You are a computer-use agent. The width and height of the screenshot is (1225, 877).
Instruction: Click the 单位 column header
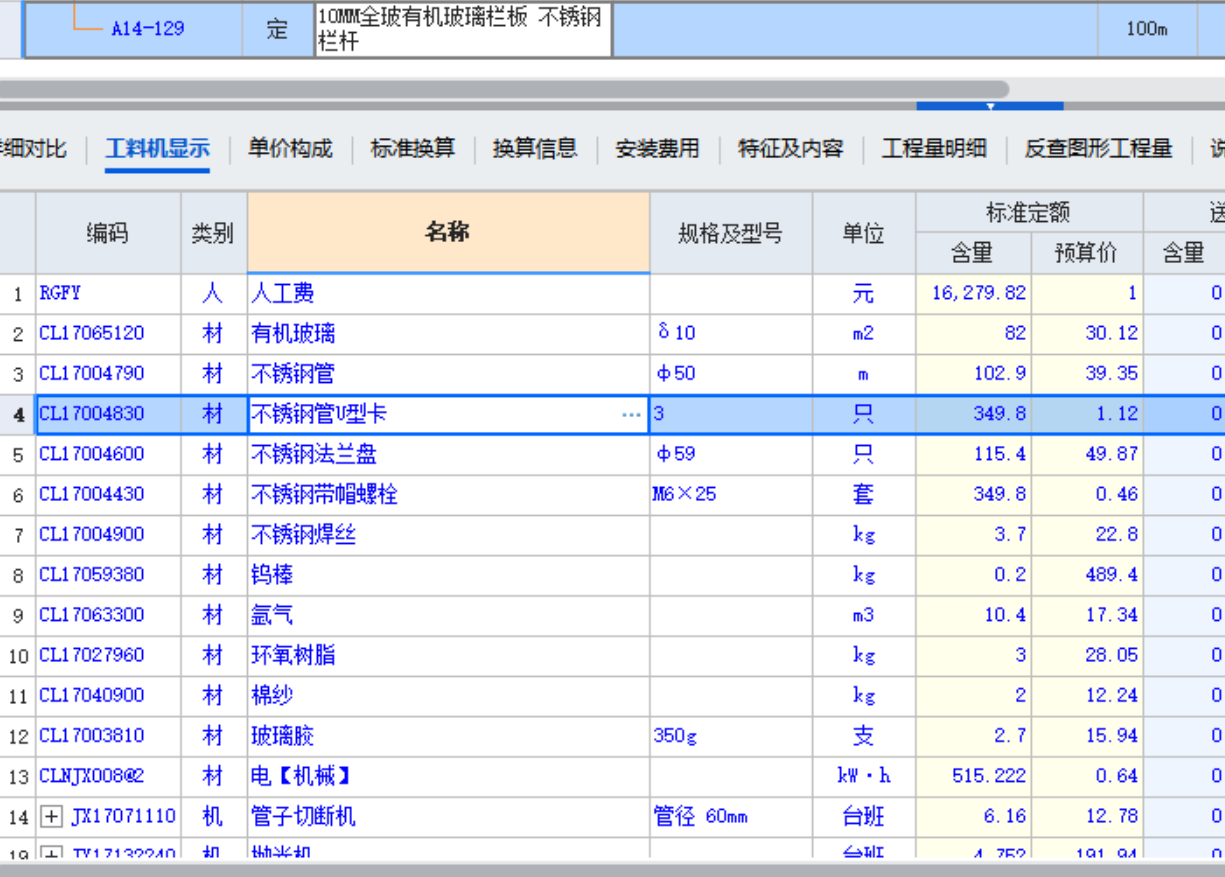click(864, 233)
